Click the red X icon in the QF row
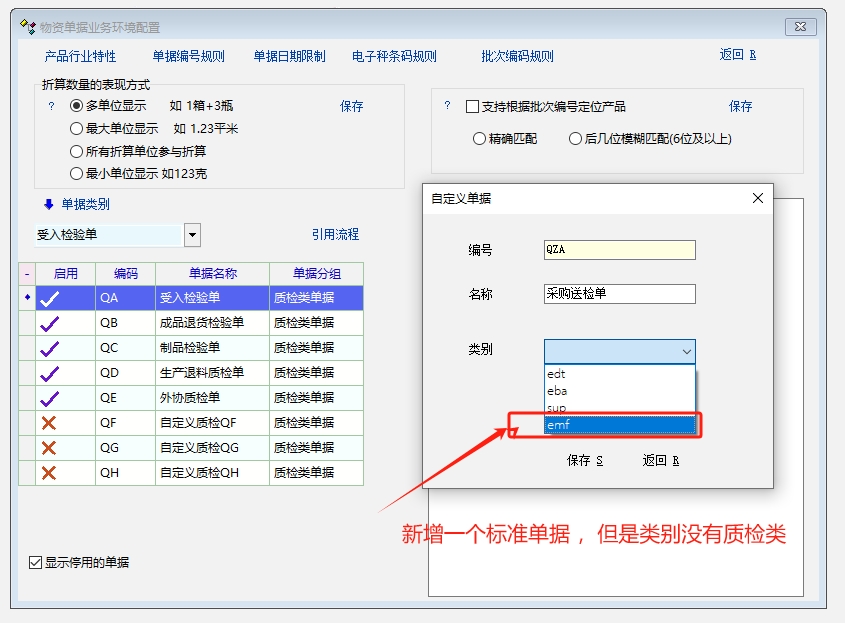845x623 pixels. [x=49, y=423]
